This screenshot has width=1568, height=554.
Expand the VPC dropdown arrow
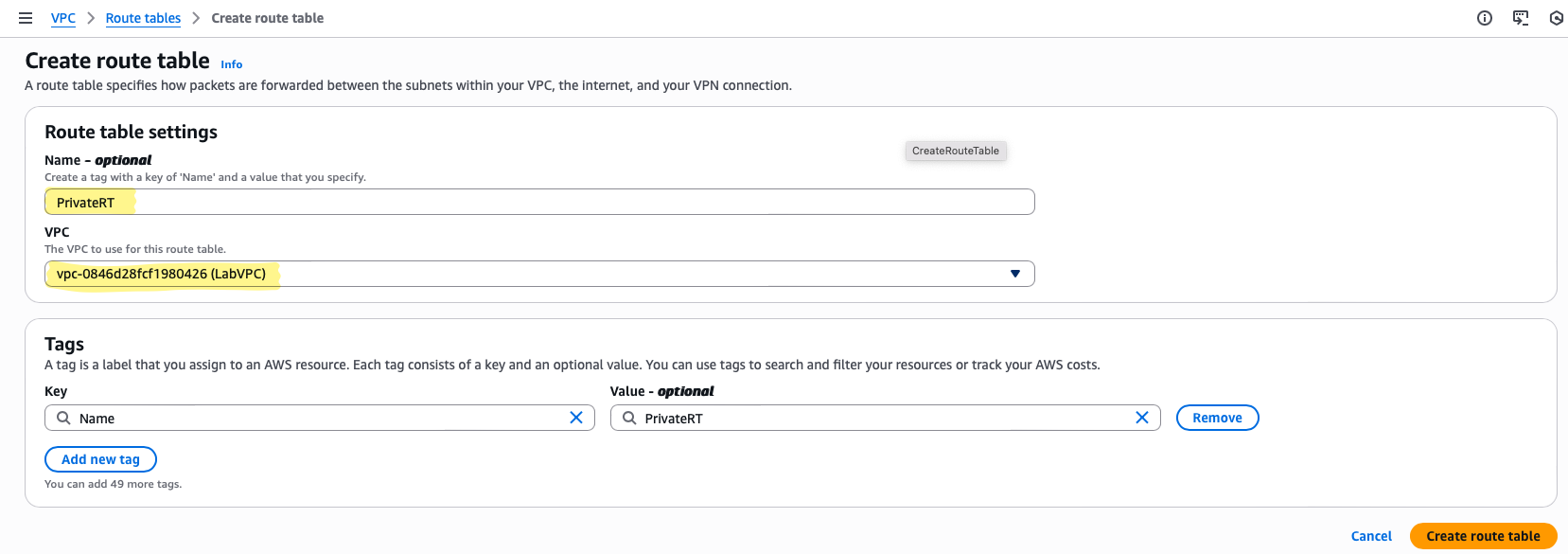1014,274
